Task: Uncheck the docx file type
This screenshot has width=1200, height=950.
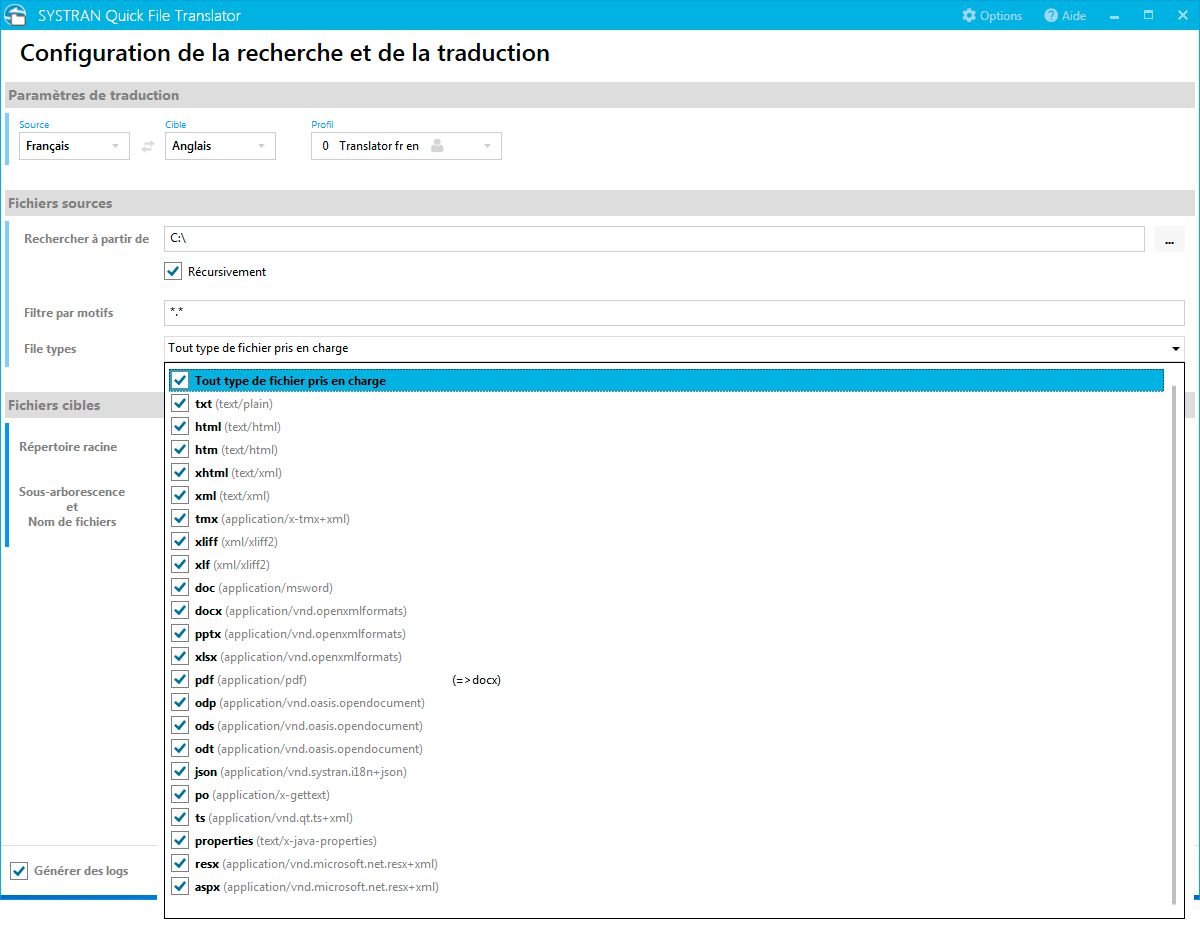Action: pos(180,611)
